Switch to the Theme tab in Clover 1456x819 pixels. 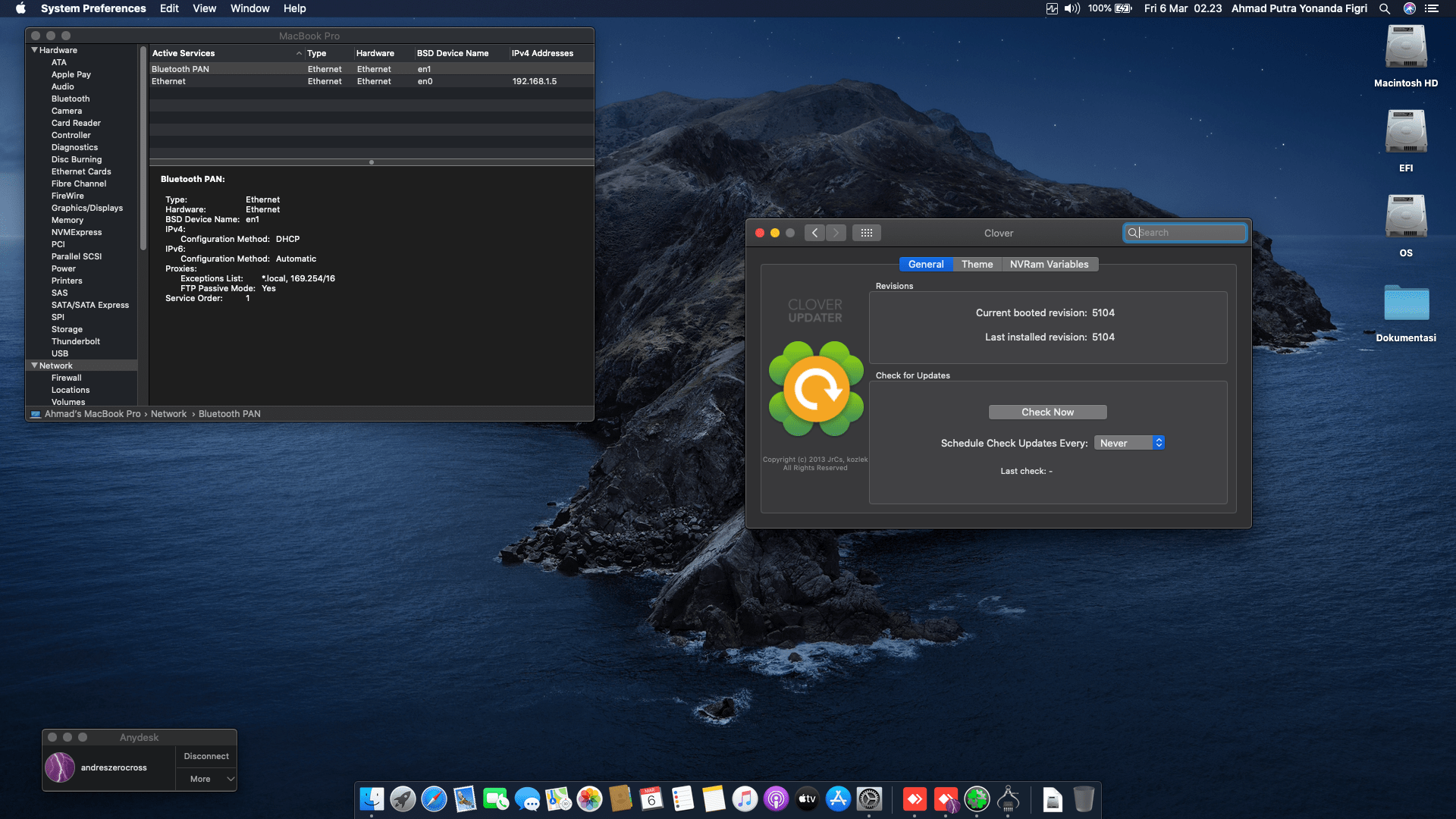pyautogui.click(x=977, y=264)
